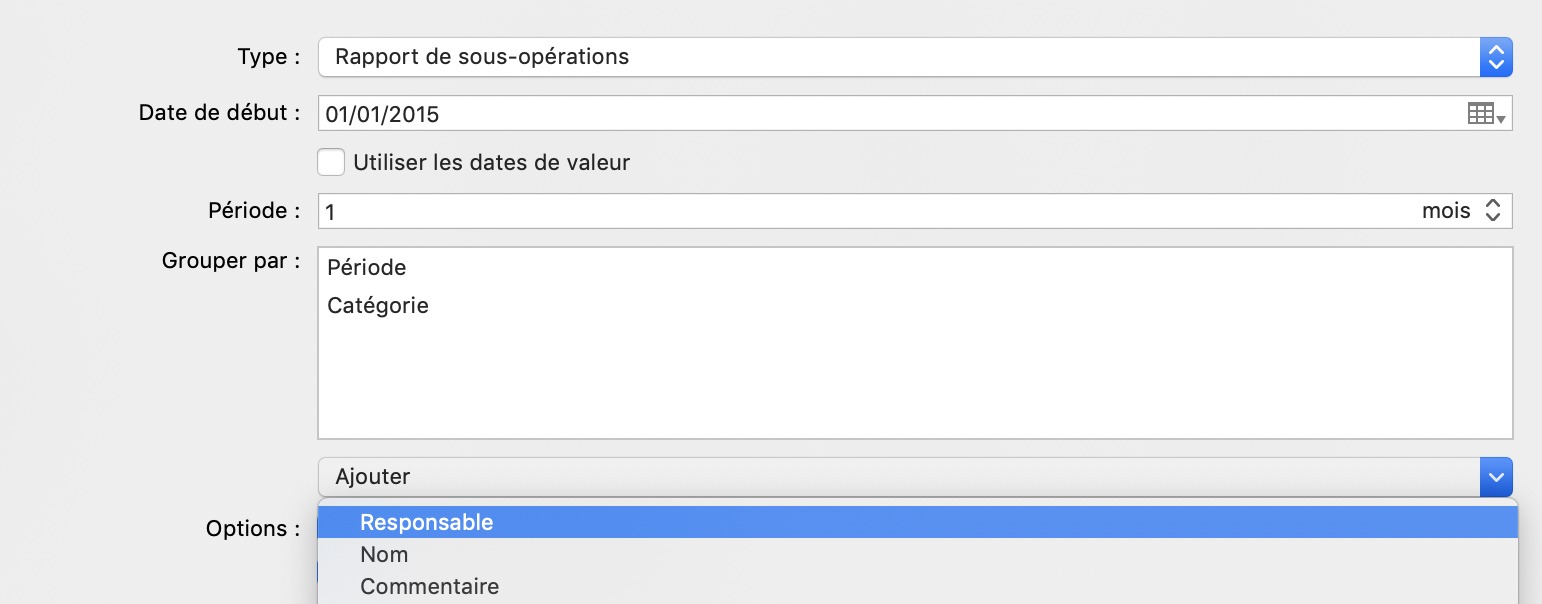Screen dimensions: 1542x604
Task: Open the mois period unit dropdown
Action: (1447, 211)
